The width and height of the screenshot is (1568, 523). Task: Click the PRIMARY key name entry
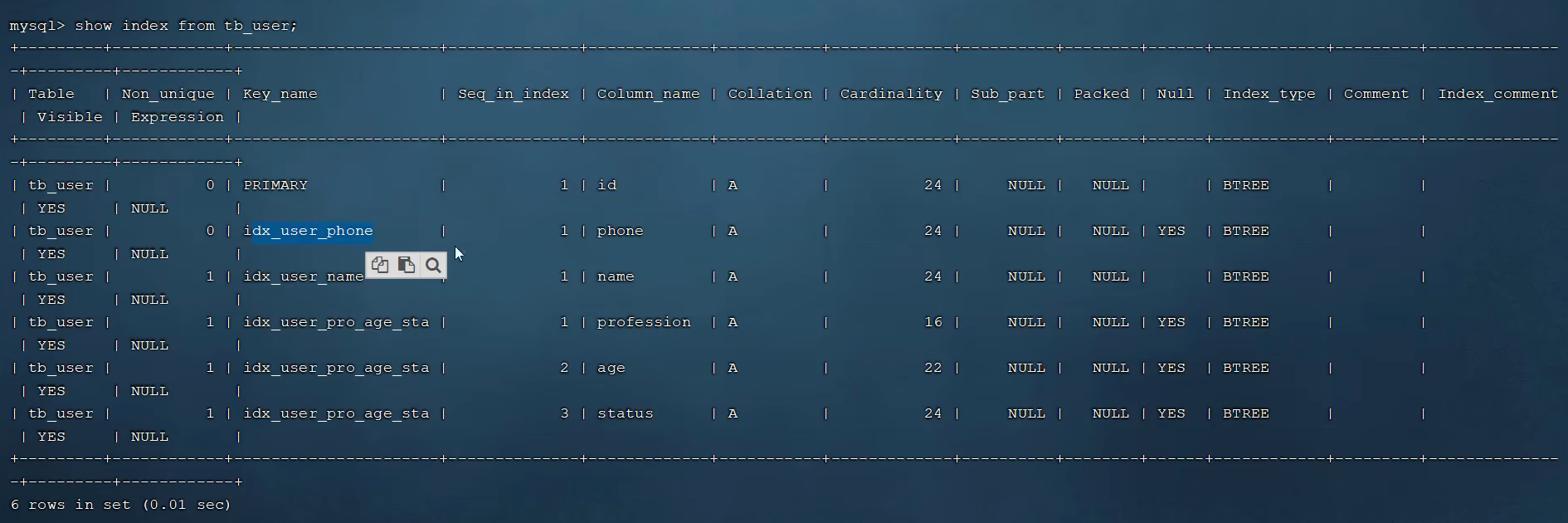coord(275,185)
